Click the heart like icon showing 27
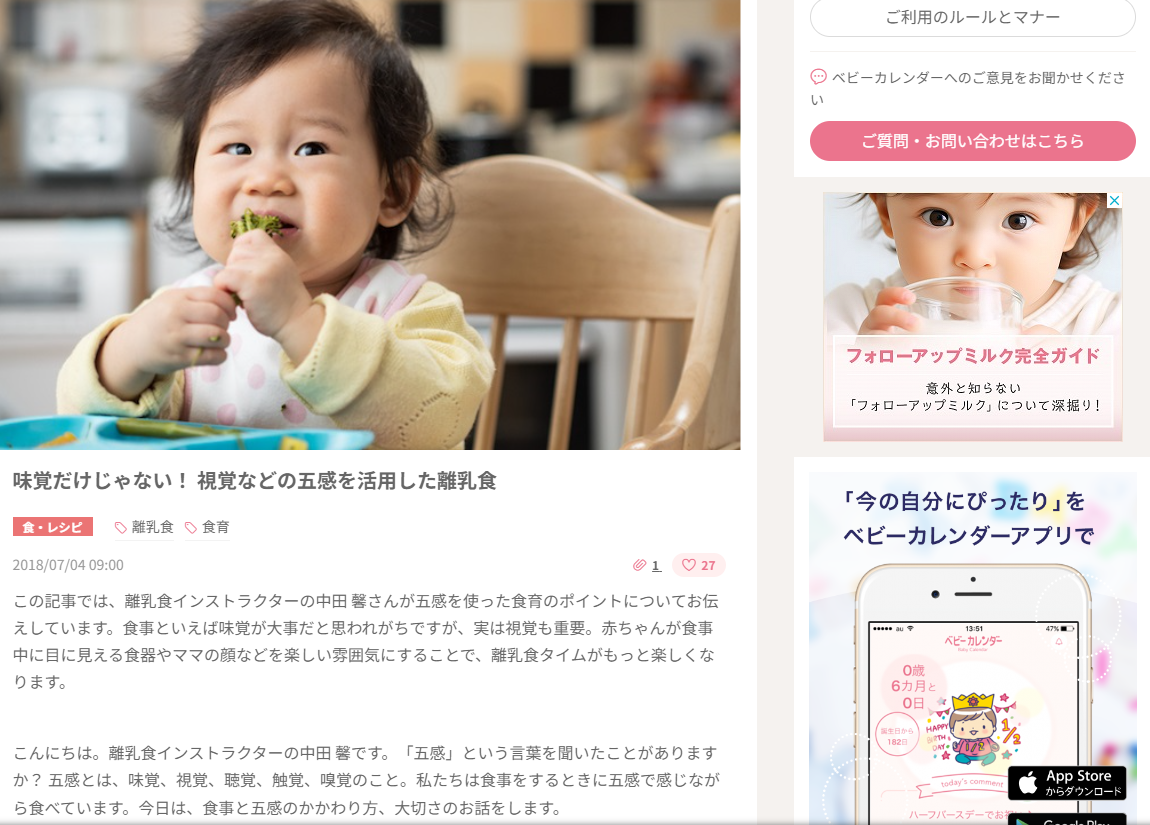 coord(689,565)
